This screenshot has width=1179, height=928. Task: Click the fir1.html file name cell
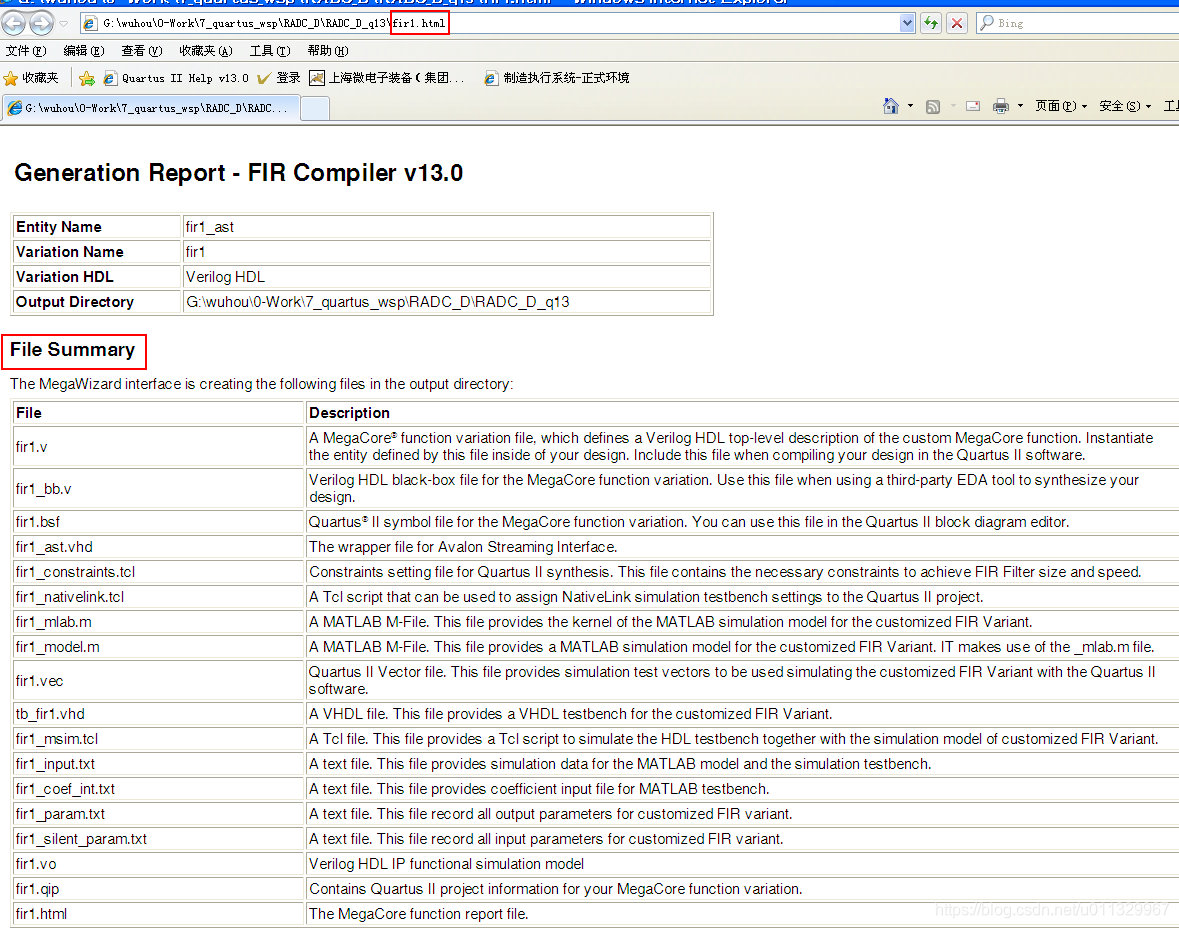(x=158, y=914)
